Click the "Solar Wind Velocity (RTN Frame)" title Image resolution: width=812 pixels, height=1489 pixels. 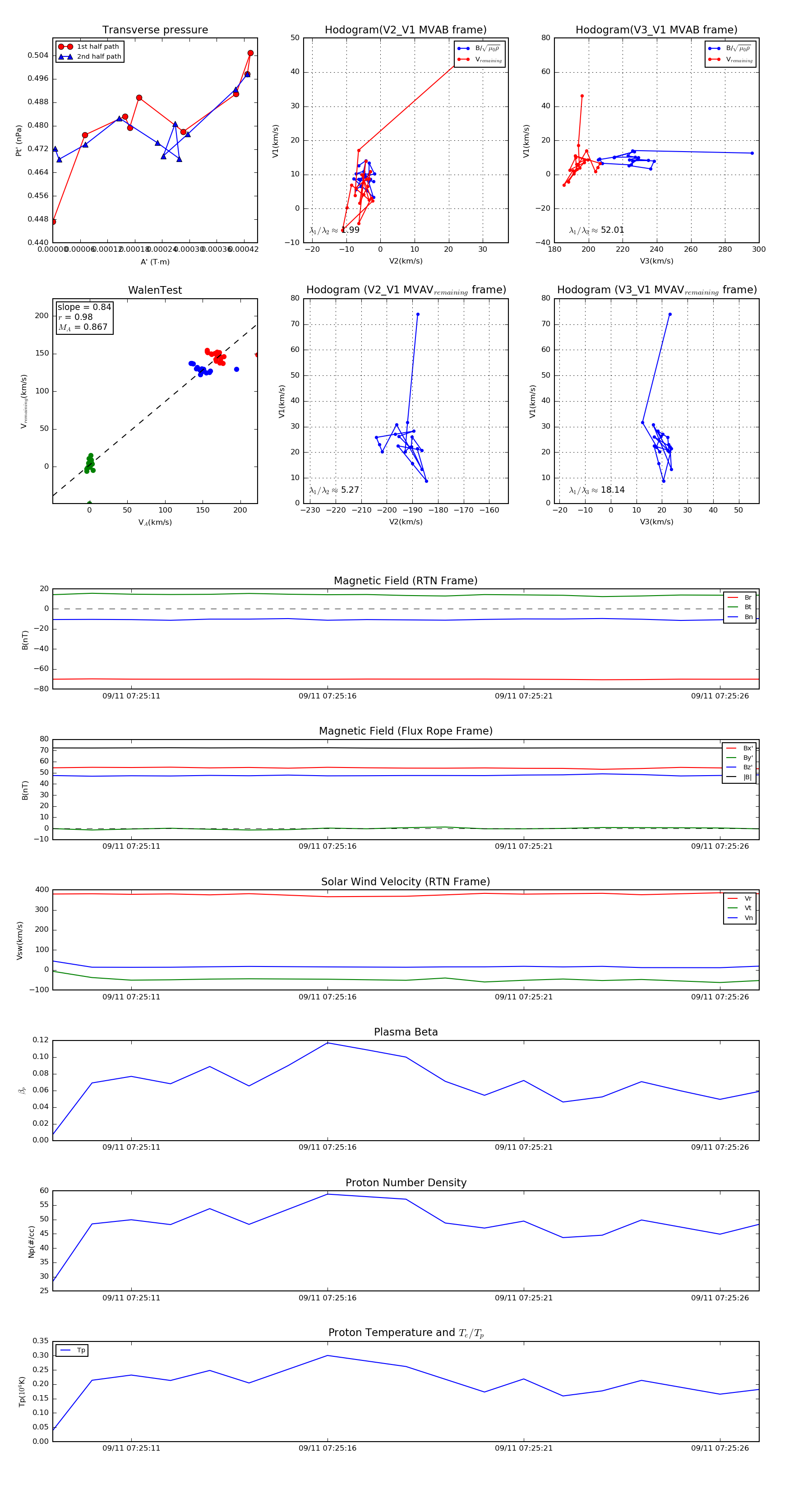coord(406,882)
